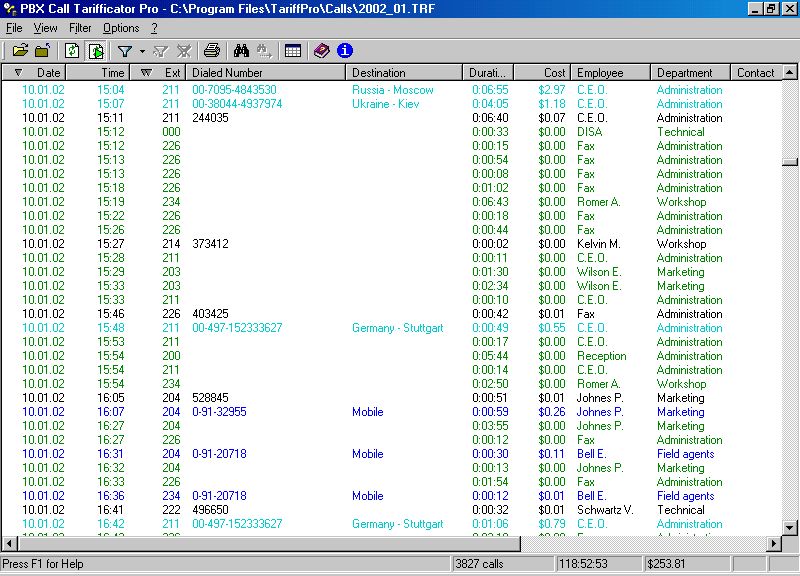Click the 3827 calls status bar entry

(503, 564)
